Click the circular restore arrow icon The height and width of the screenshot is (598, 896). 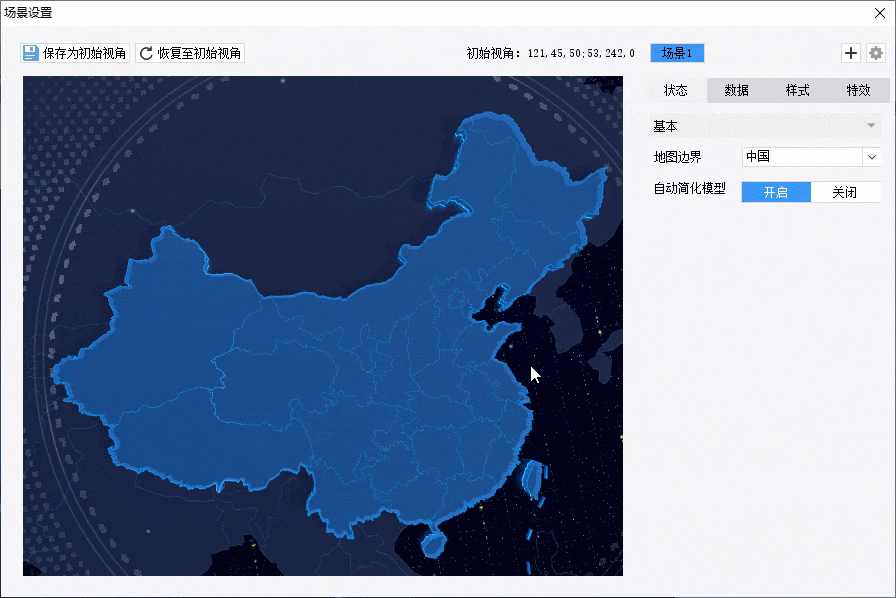point(146,53)
